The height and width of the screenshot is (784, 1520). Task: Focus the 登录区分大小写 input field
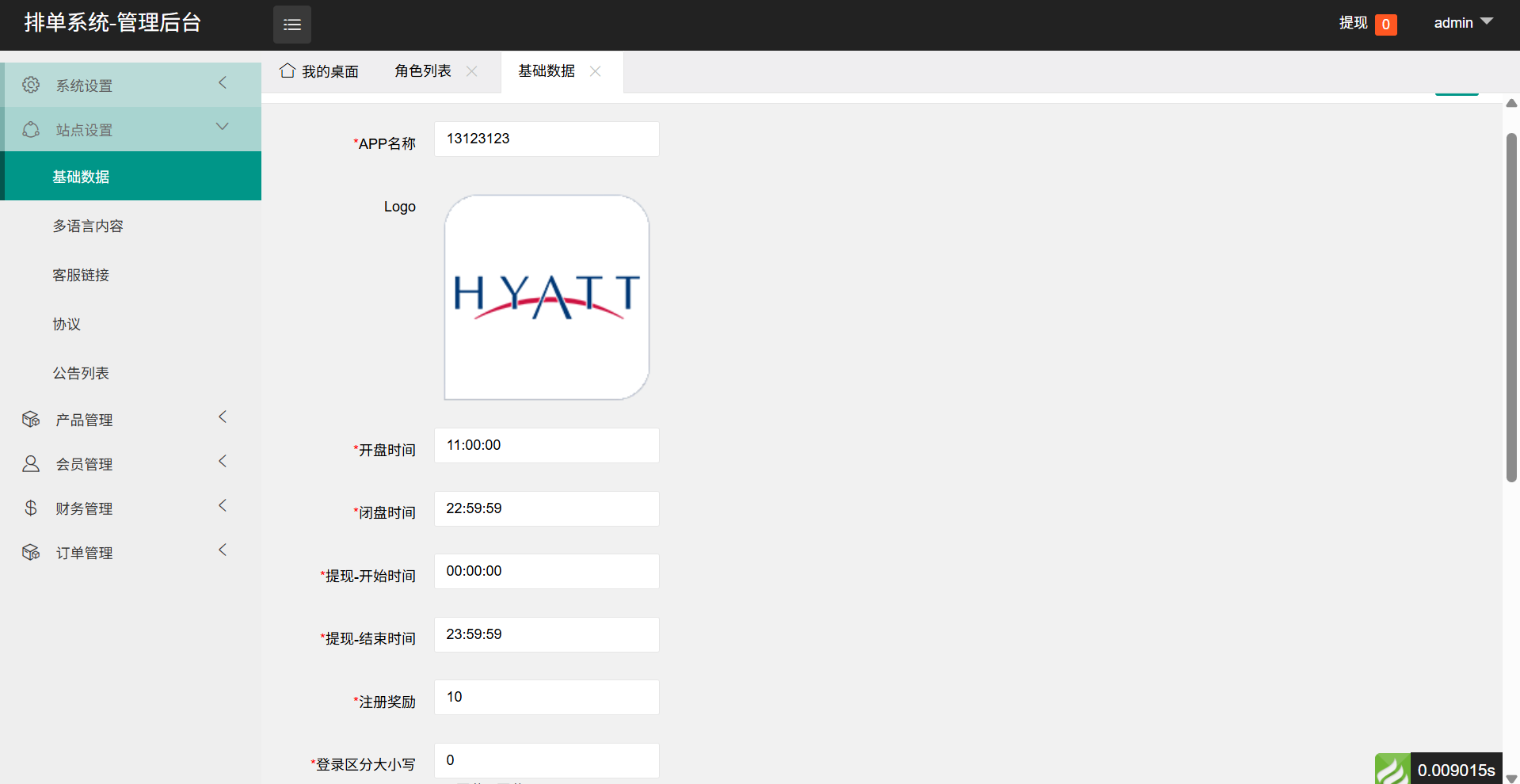547,760
